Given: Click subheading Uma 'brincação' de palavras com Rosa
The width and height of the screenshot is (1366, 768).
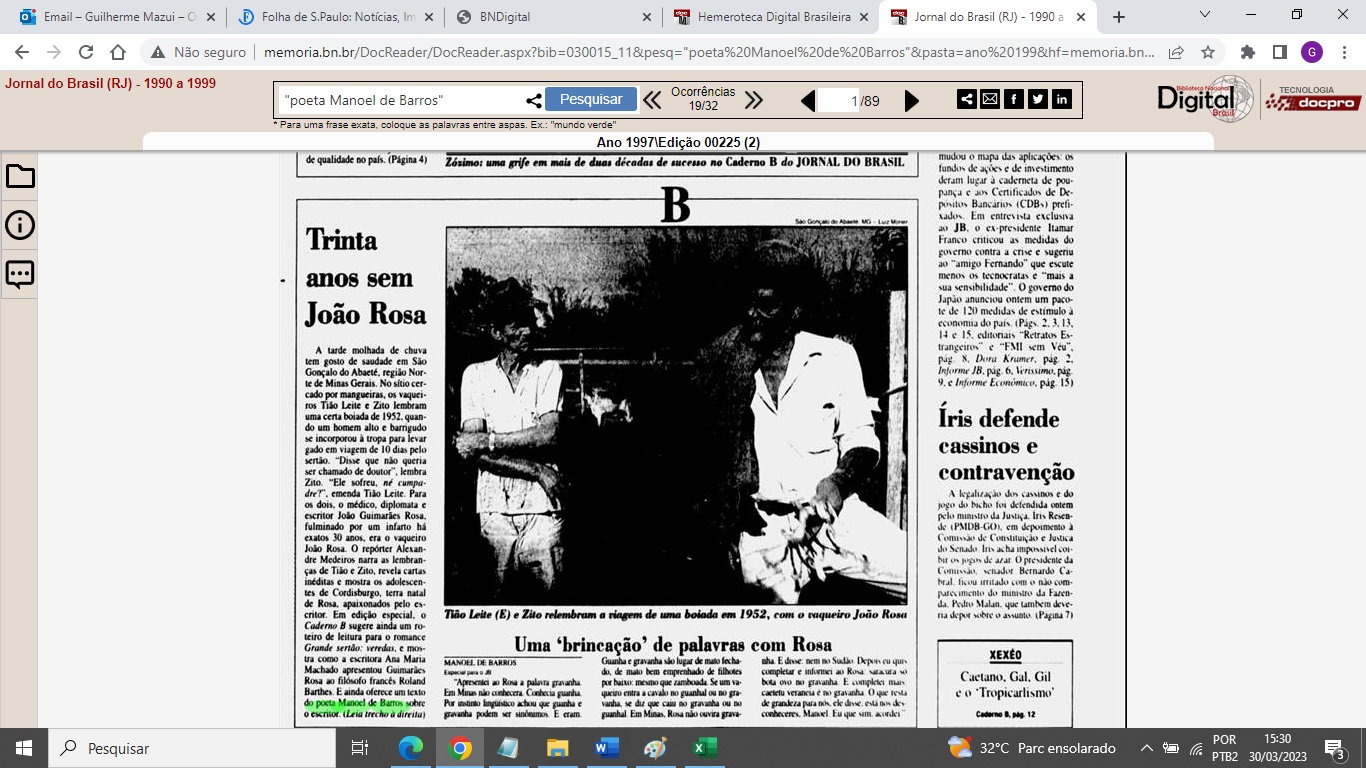Looking at the screenshot, I should [x=673, y=645].
